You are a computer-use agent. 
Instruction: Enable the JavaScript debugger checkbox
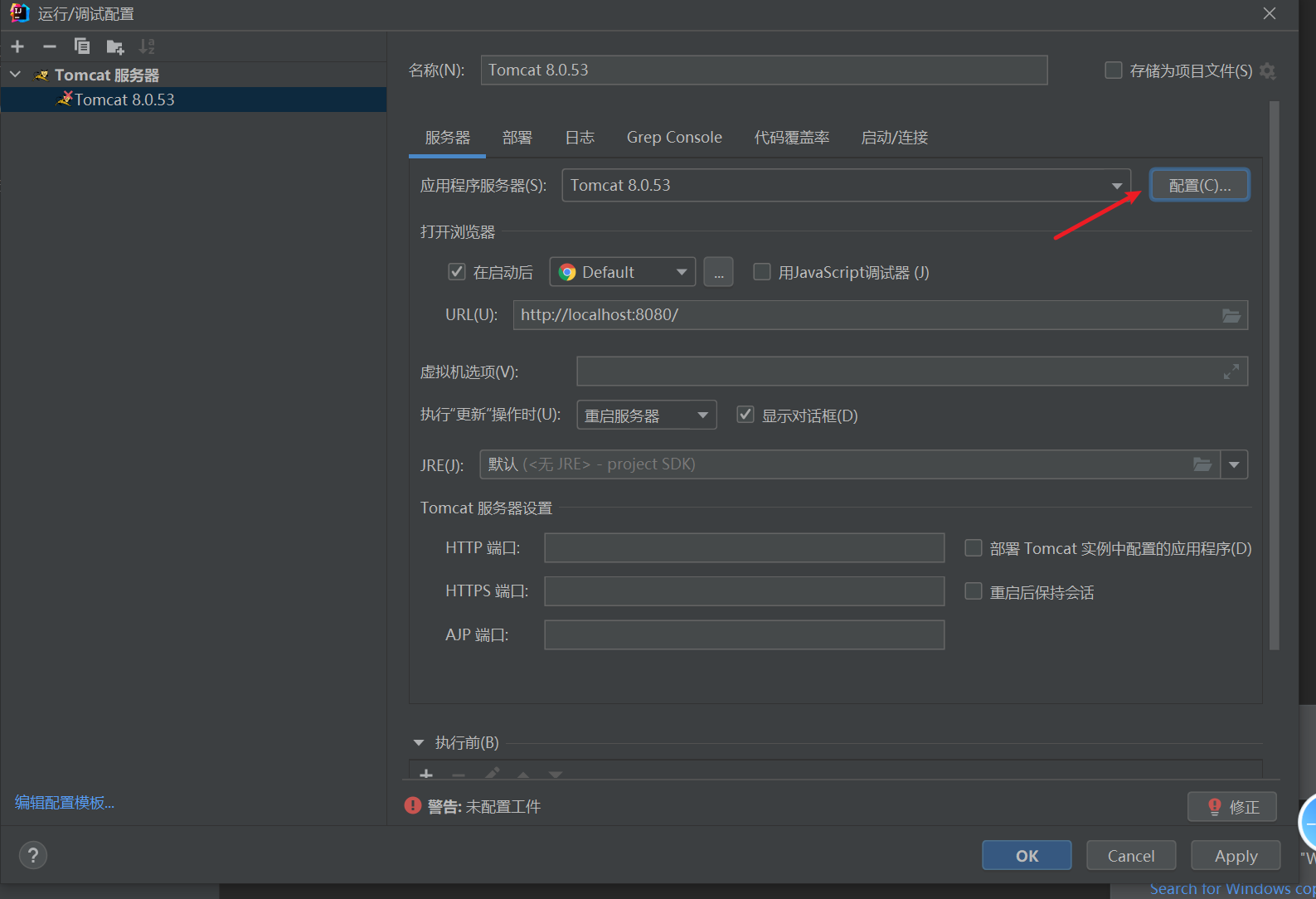click(x=761, y=272)
